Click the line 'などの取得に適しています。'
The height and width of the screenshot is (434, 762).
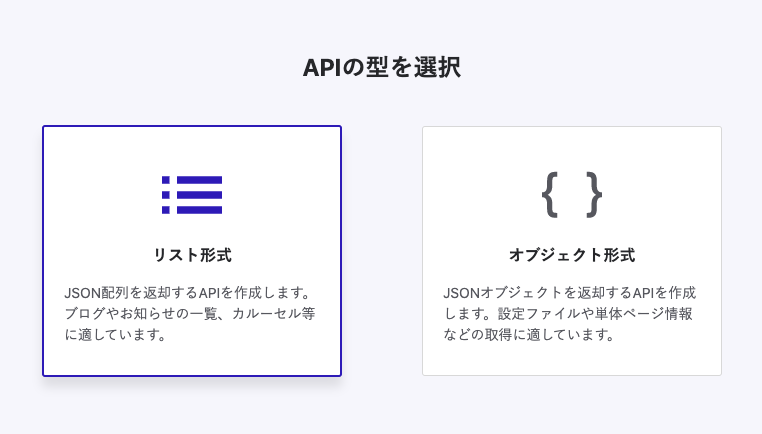pyautogui.click(x=529, y=335)
